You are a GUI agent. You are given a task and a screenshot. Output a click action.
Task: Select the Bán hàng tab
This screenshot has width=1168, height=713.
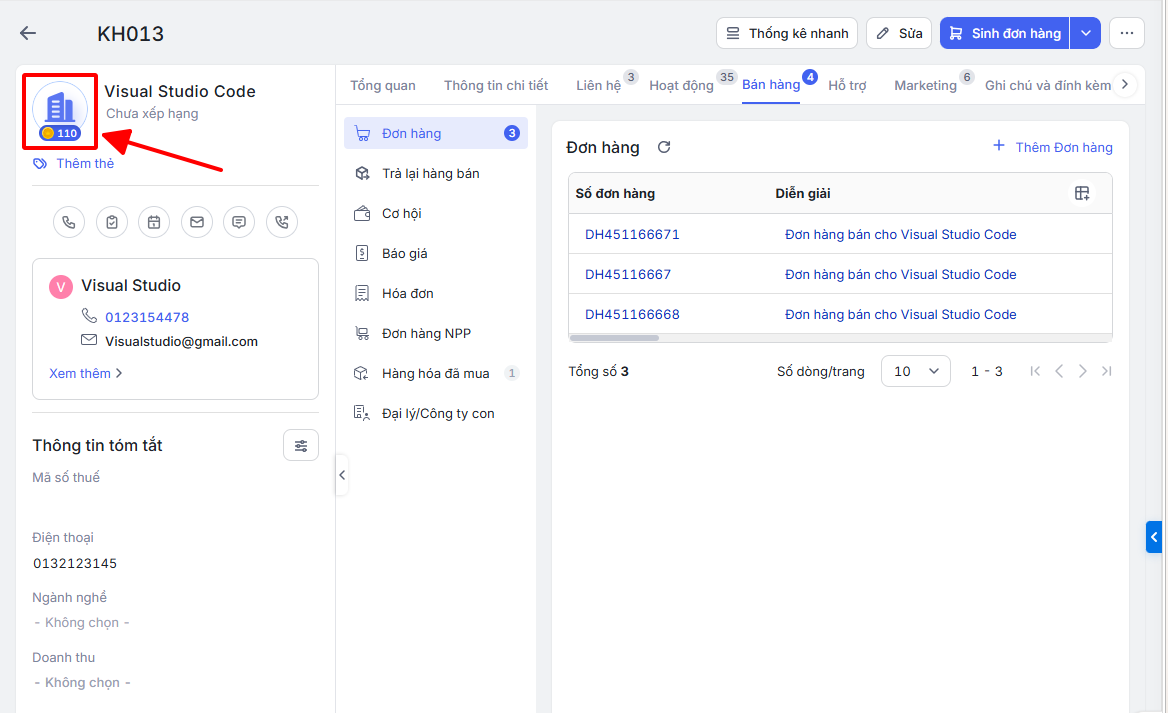[771, 85]
